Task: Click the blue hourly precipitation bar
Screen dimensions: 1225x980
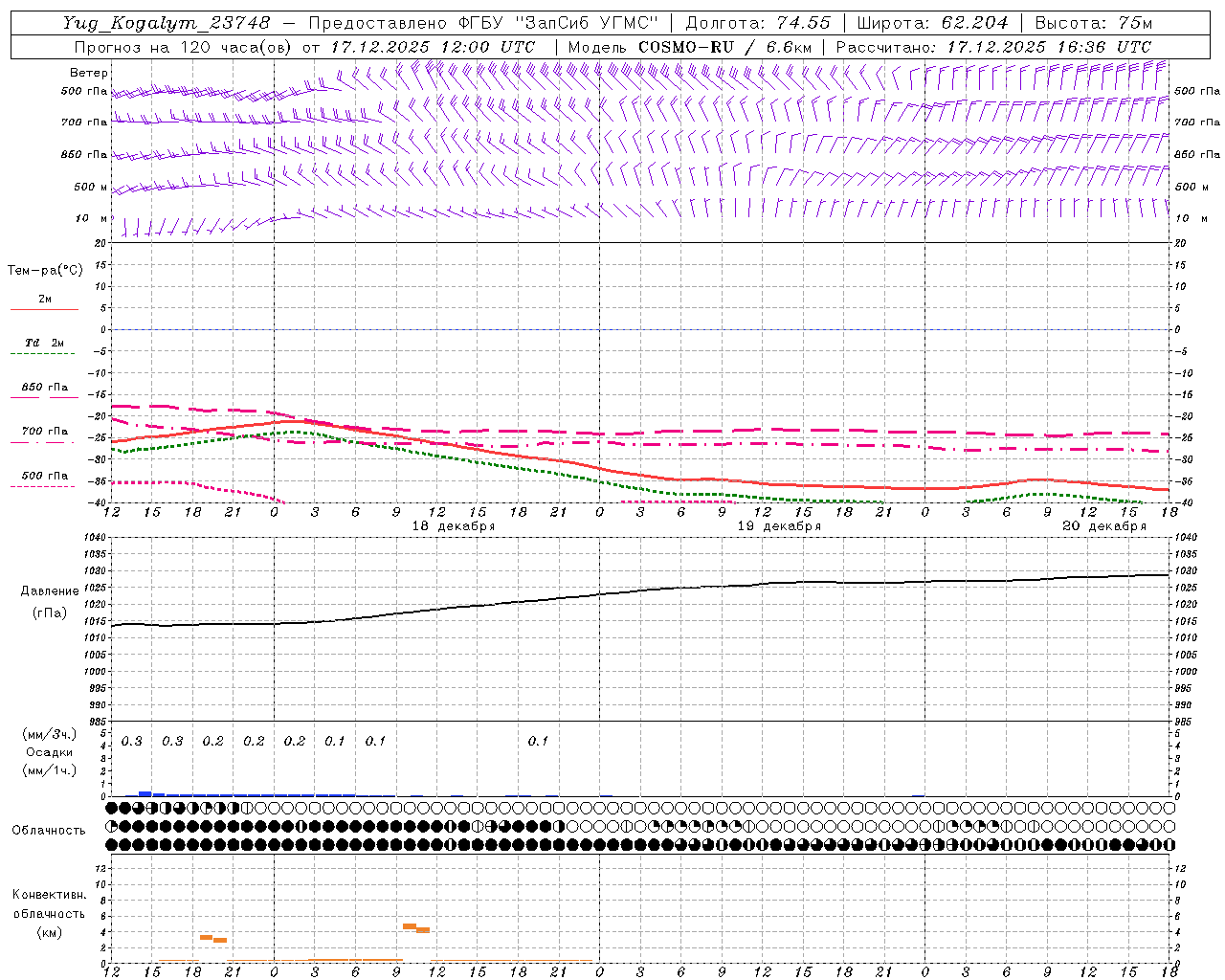Action: click(x=145, y=793)
